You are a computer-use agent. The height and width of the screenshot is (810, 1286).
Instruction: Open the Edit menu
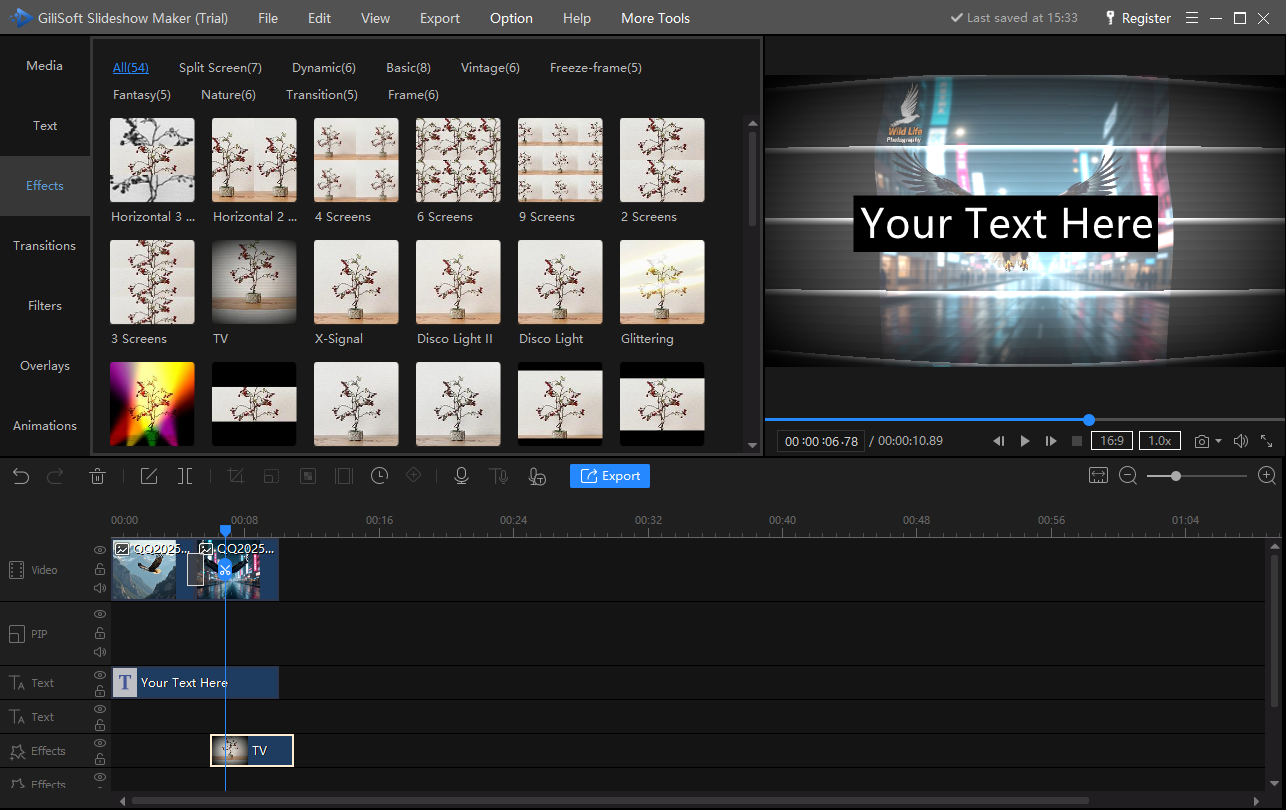pyautogui.click(x=320, y=18)
